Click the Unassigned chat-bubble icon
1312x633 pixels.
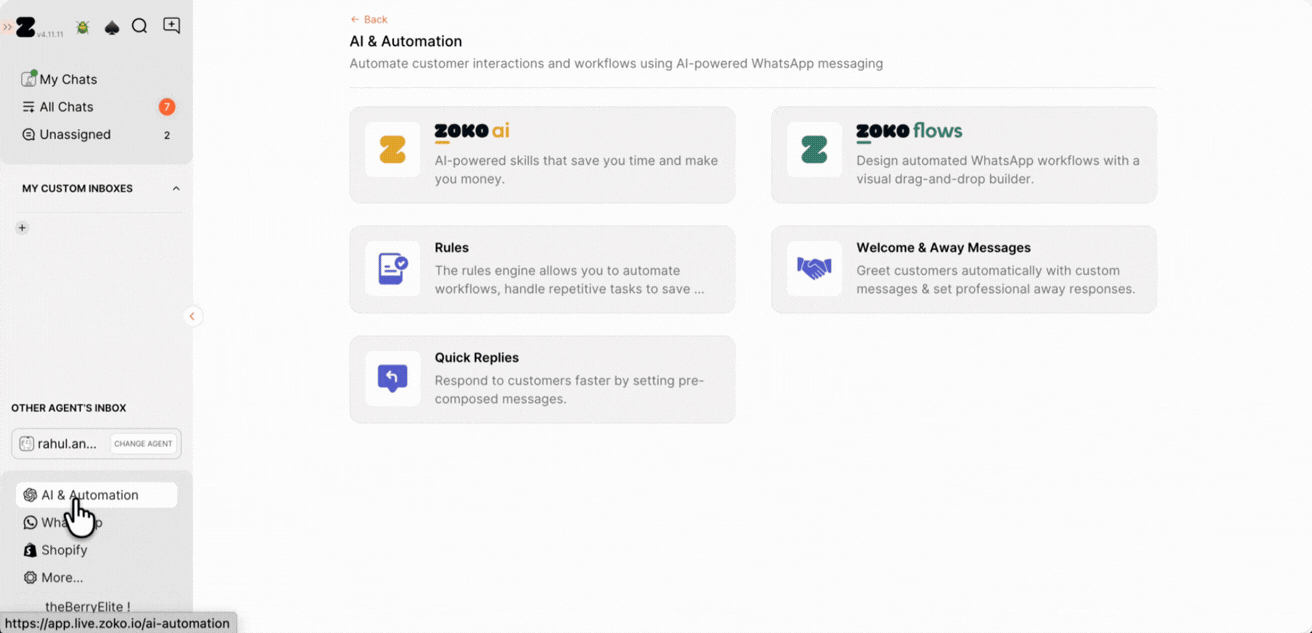coord(29,135)
